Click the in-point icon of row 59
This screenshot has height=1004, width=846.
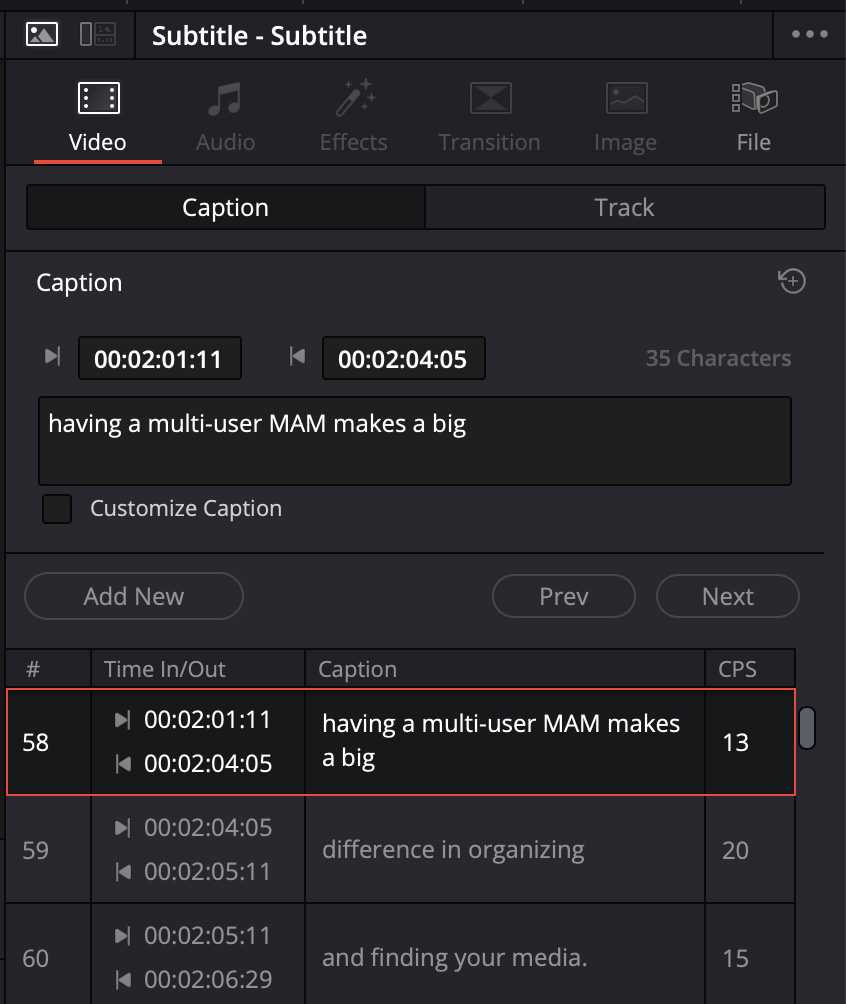123,828
